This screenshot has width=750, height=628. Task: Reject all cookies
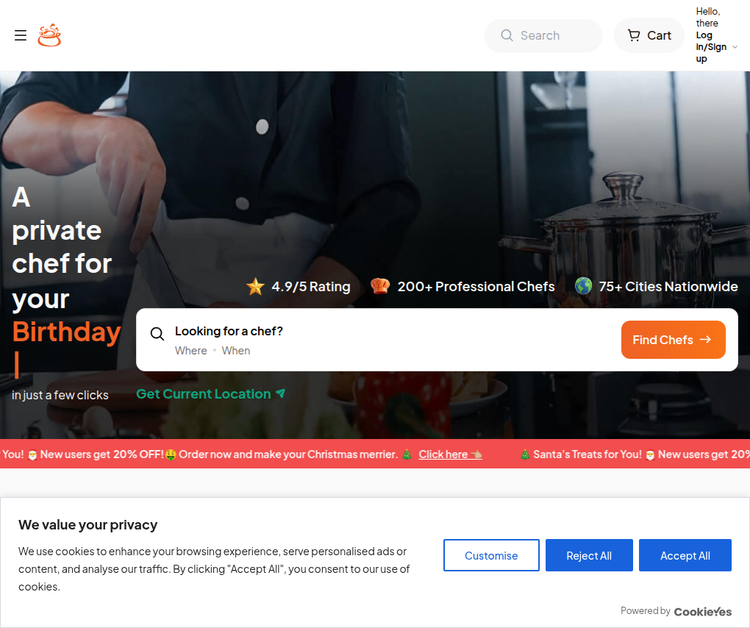click(x=589, y=555)
